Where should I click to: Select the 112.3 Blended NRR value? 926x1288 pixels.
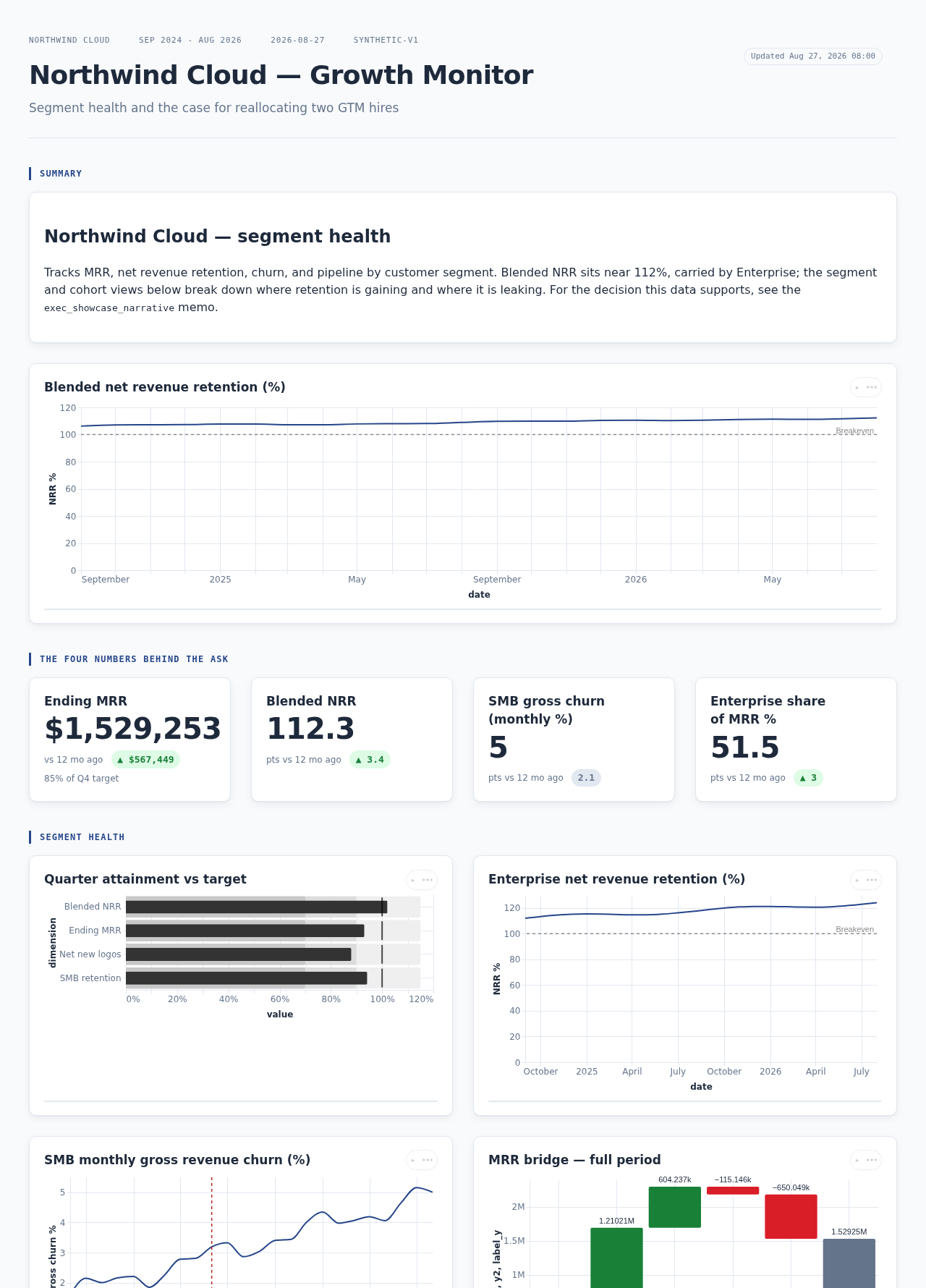pyautogui.click(x=310, y=729)
